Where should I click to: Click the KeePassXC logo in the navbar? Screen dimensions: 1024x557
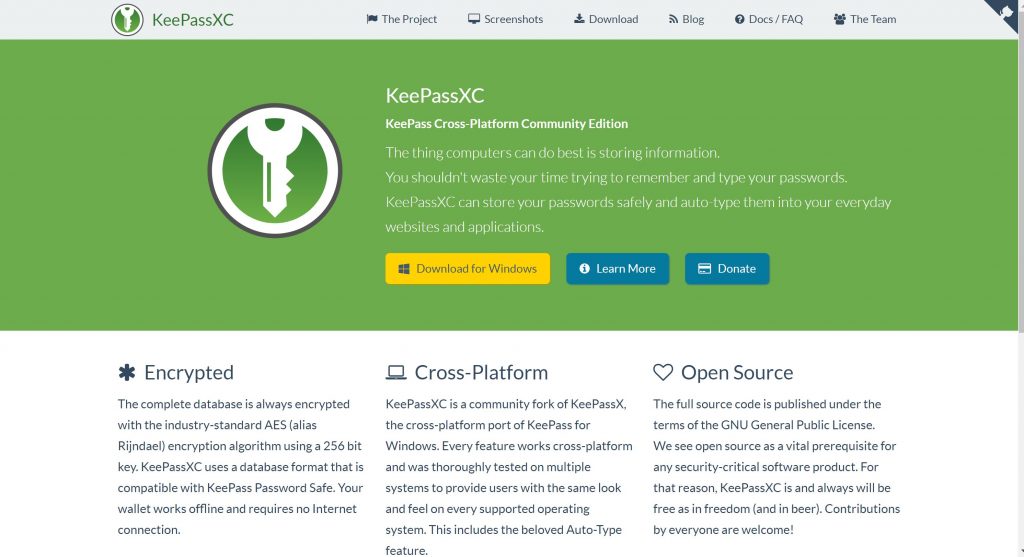[127, 20]
